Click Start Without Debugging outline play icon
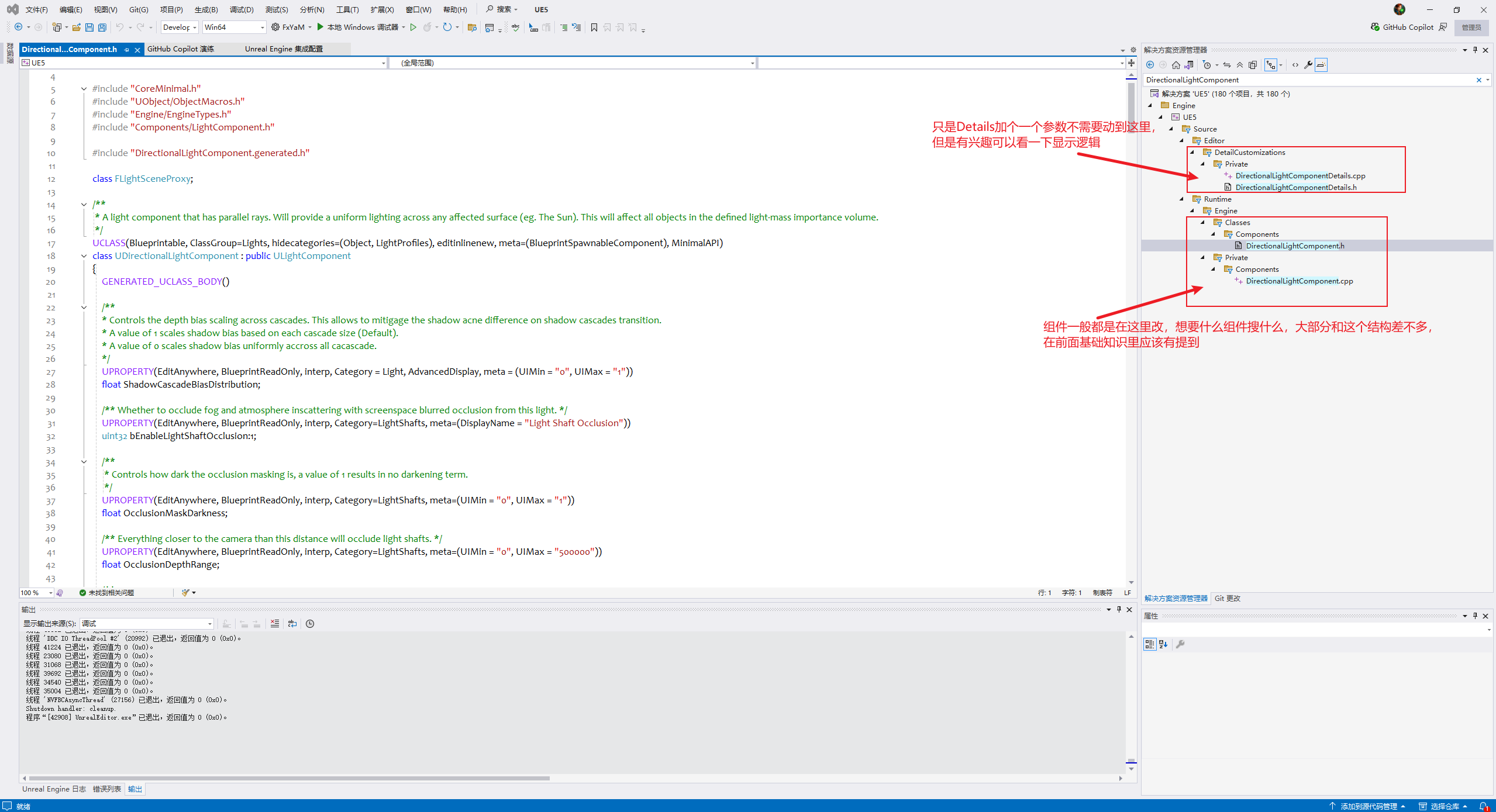1496x812 pixels. click(x=413, y=27)
